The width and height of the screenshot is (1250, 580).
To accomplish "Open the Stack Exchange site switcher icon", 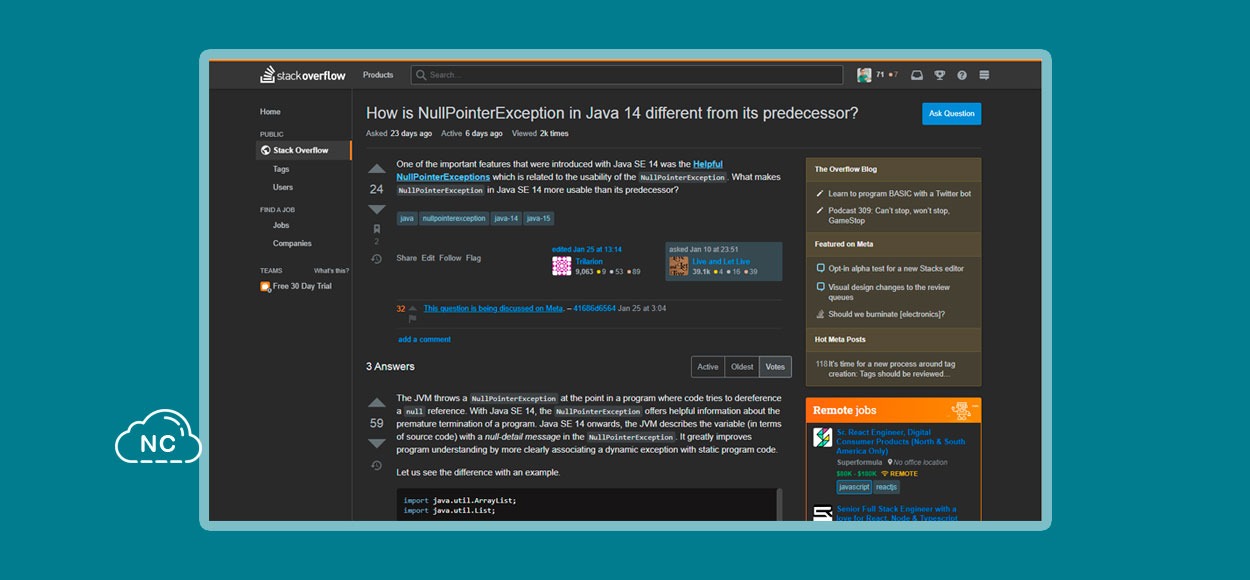I will point(984,75).
